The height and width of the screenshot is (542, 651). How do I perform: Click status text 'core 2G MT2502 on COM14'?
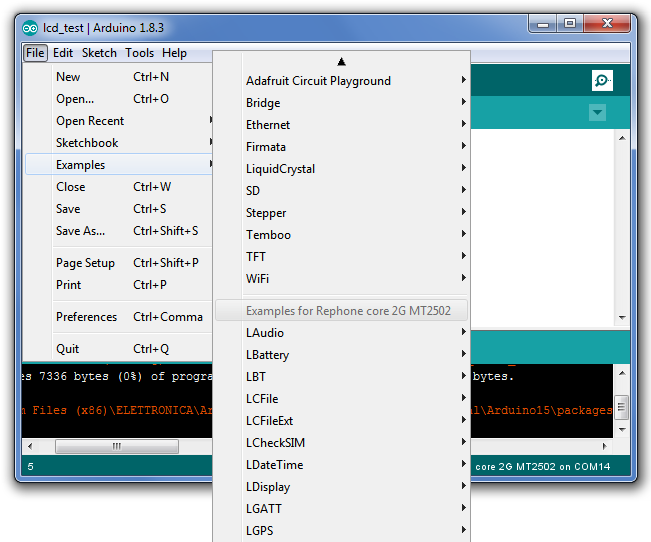click(543, 467)
